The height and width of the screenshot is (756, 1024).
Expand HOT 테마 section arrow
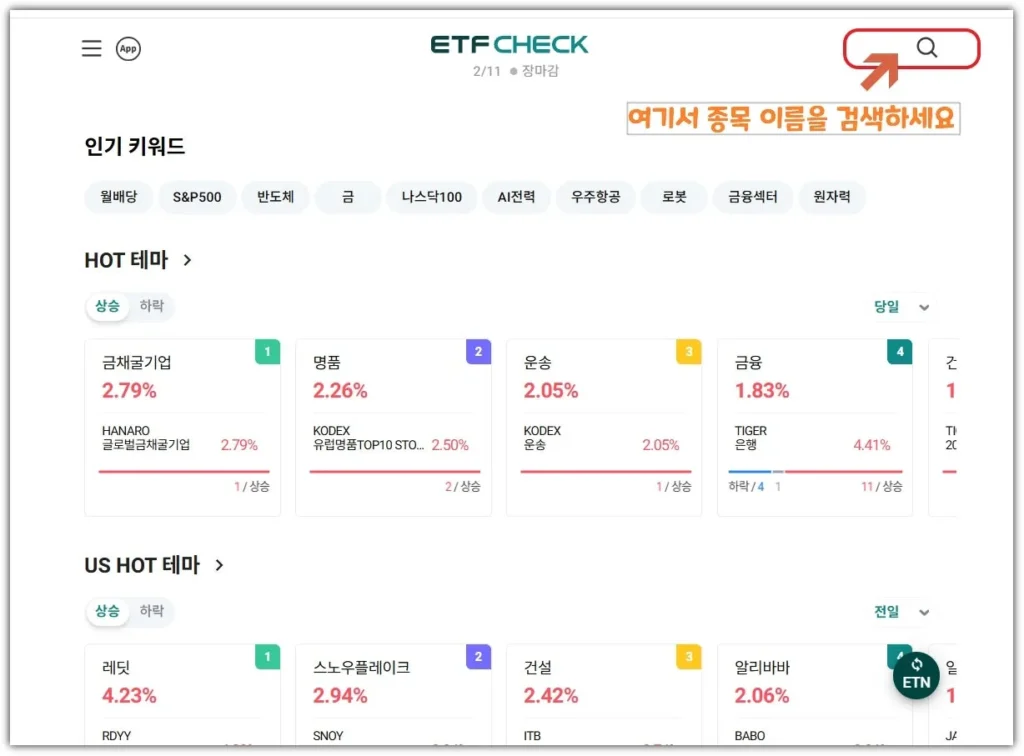click(187, 260)
